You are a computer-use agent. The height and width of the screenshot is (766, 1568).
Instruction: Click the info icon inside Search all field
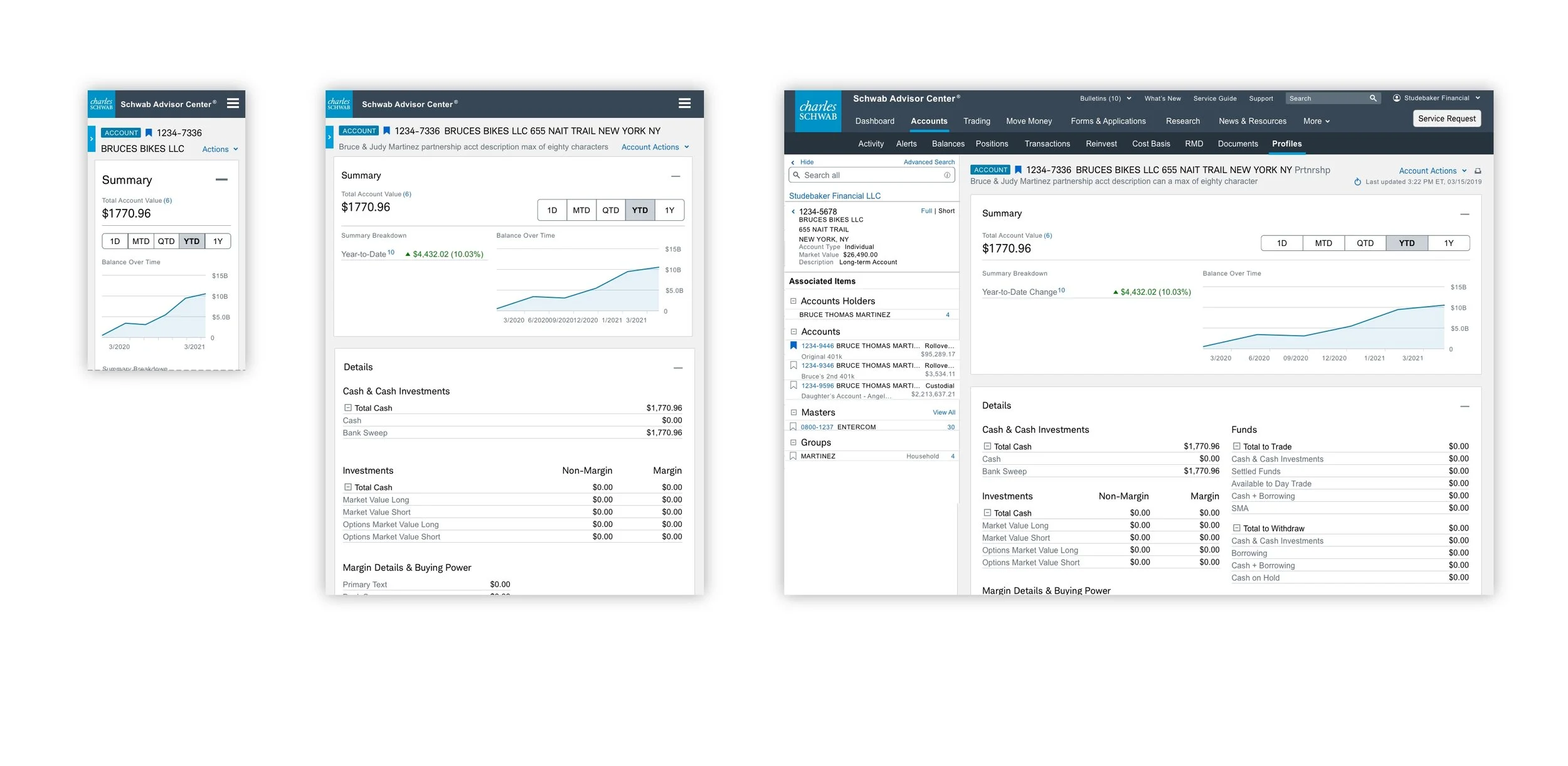(946, 175)
